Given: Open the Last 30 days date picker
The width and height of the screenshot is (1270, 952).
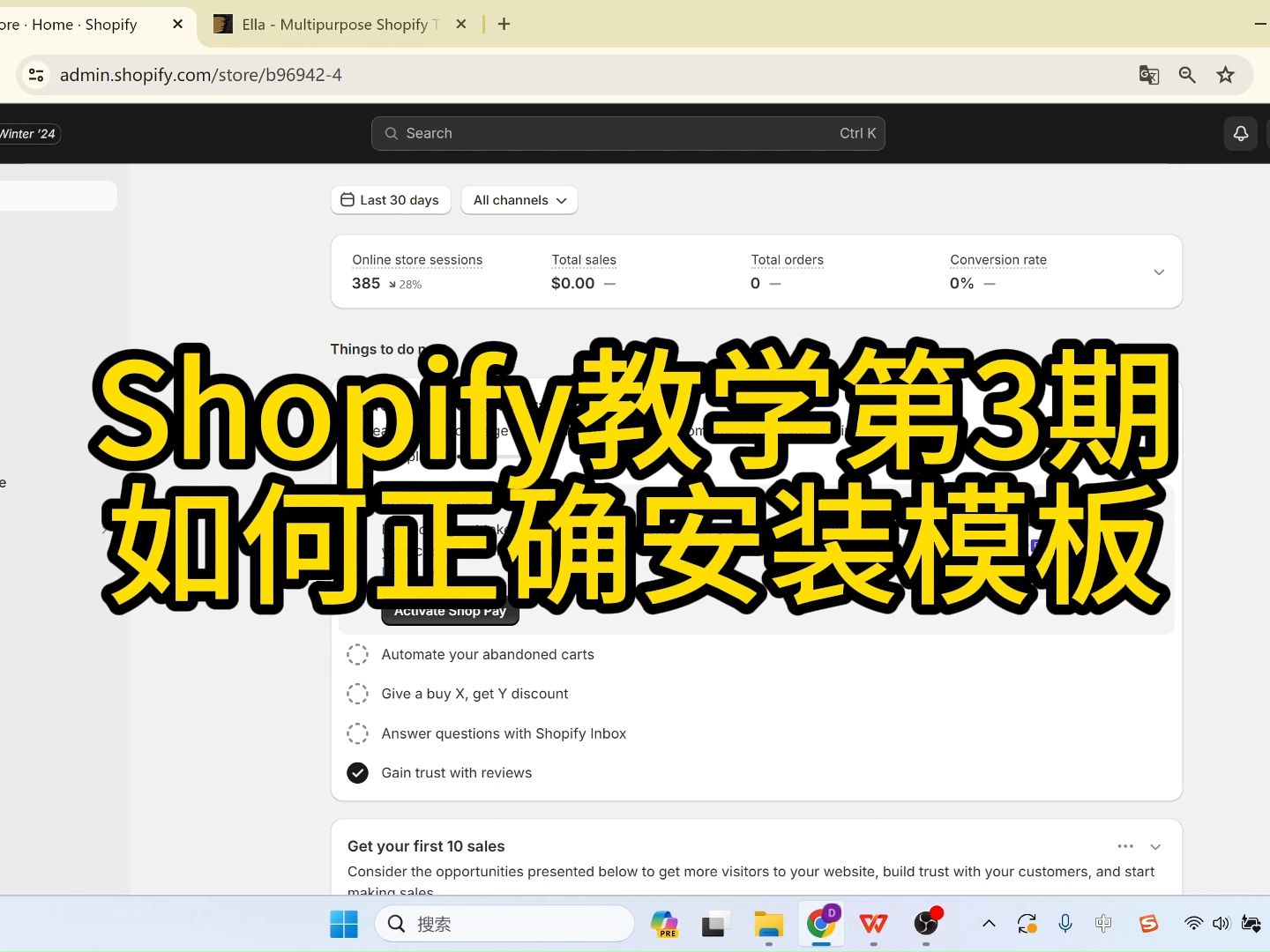Looking at the screenshot, I should pyautogui.click(x=391, y=200).
